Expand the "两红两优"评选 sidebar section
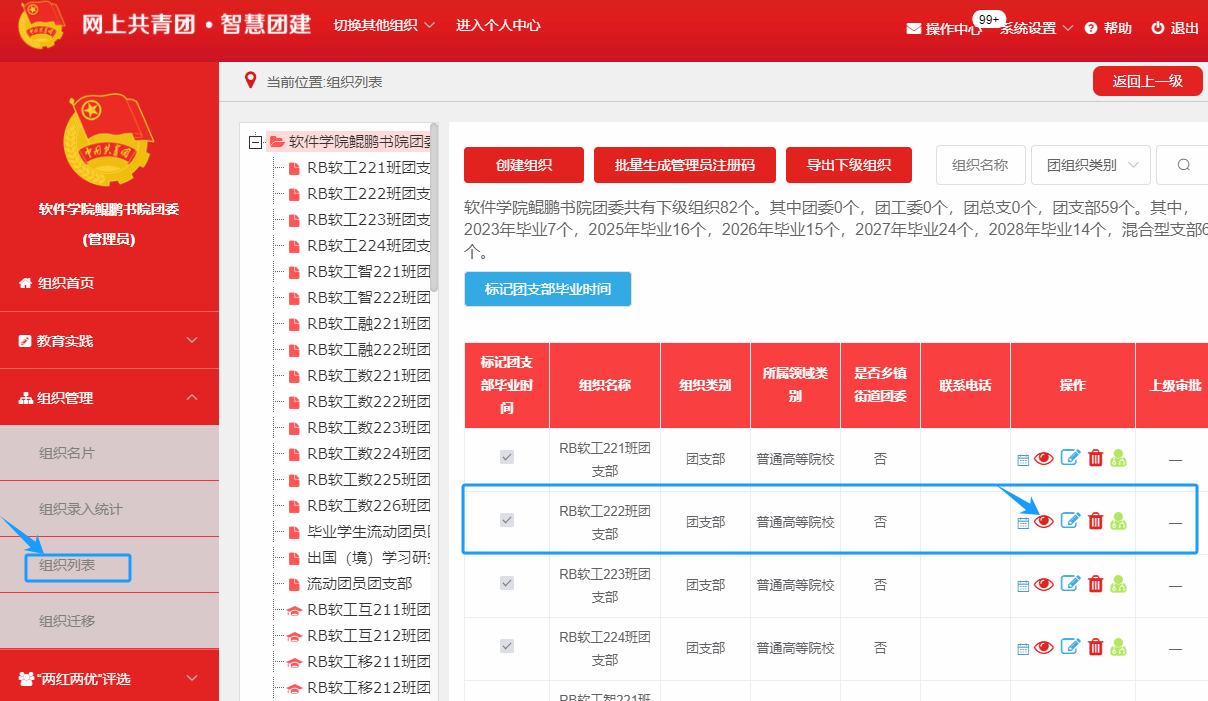The image size is (1208, 701). (109, 678)
